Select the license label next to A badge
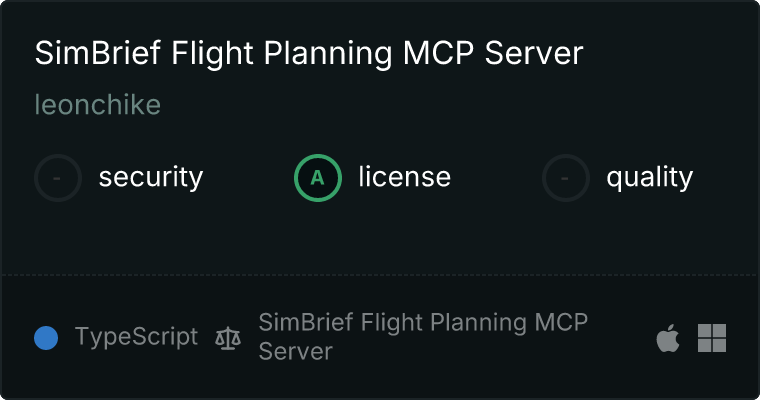760x400 pixels. [404, 178]
